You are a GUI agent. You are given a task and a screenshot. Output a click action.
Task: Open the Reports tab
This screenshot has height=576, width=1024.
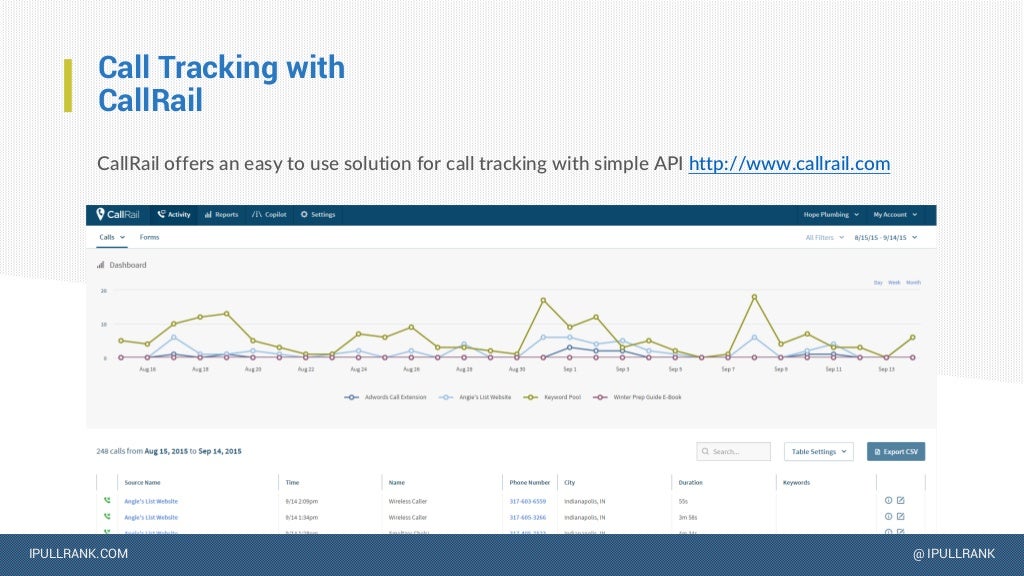pyautogui.click(x=221, y=214)
